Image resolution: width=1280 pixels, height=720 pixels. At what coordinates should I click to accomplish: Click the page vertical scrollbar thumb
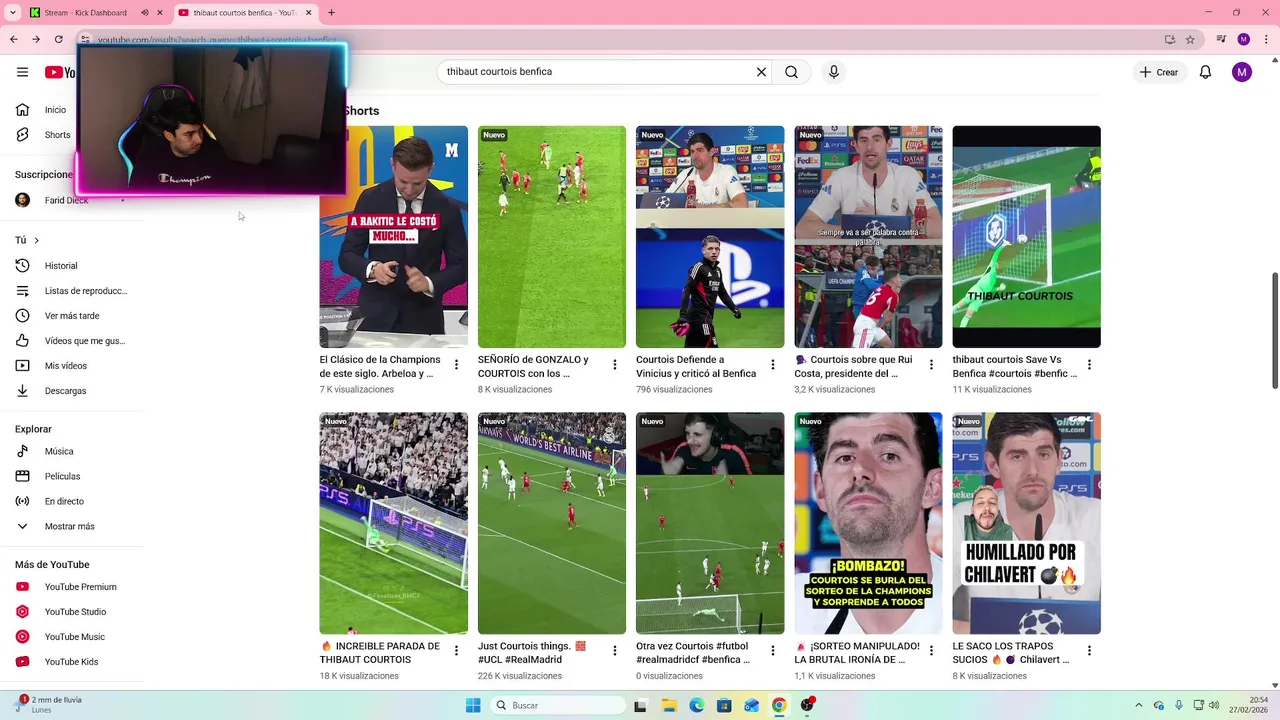pos(1275,330)
